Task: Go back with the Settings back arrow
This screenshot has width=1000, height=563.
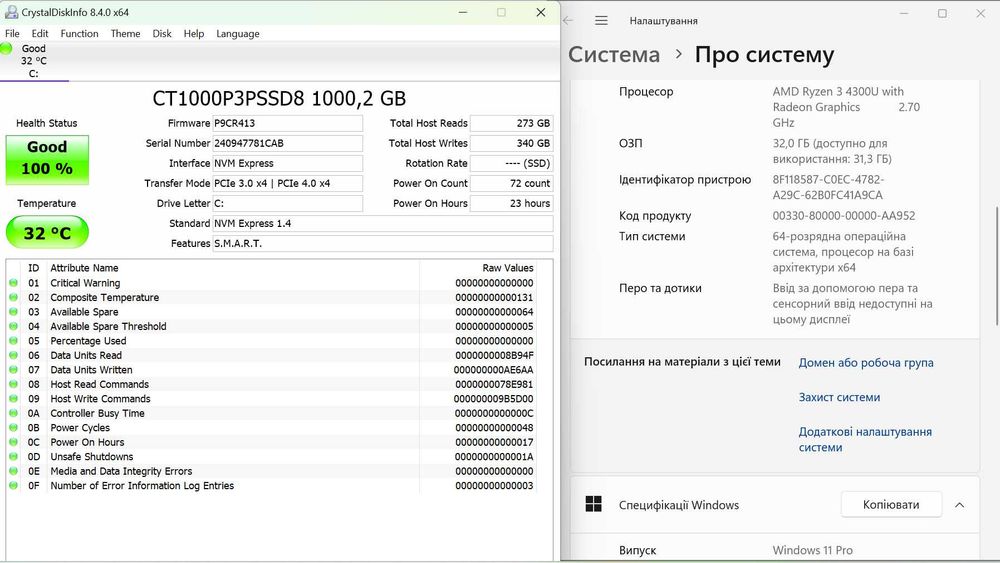Action: [568, 20]
